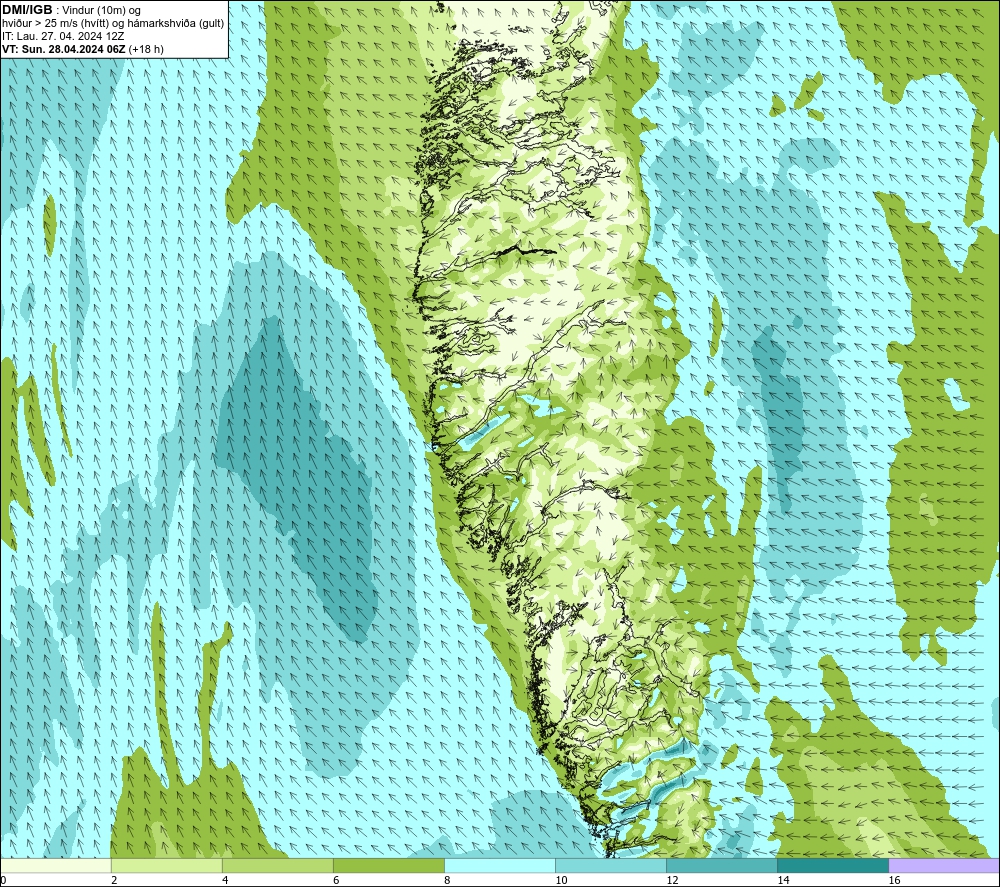
Task: Click the 'DMI/IGB : Vindur (10m) og' title line
Action: pos(71,10)
